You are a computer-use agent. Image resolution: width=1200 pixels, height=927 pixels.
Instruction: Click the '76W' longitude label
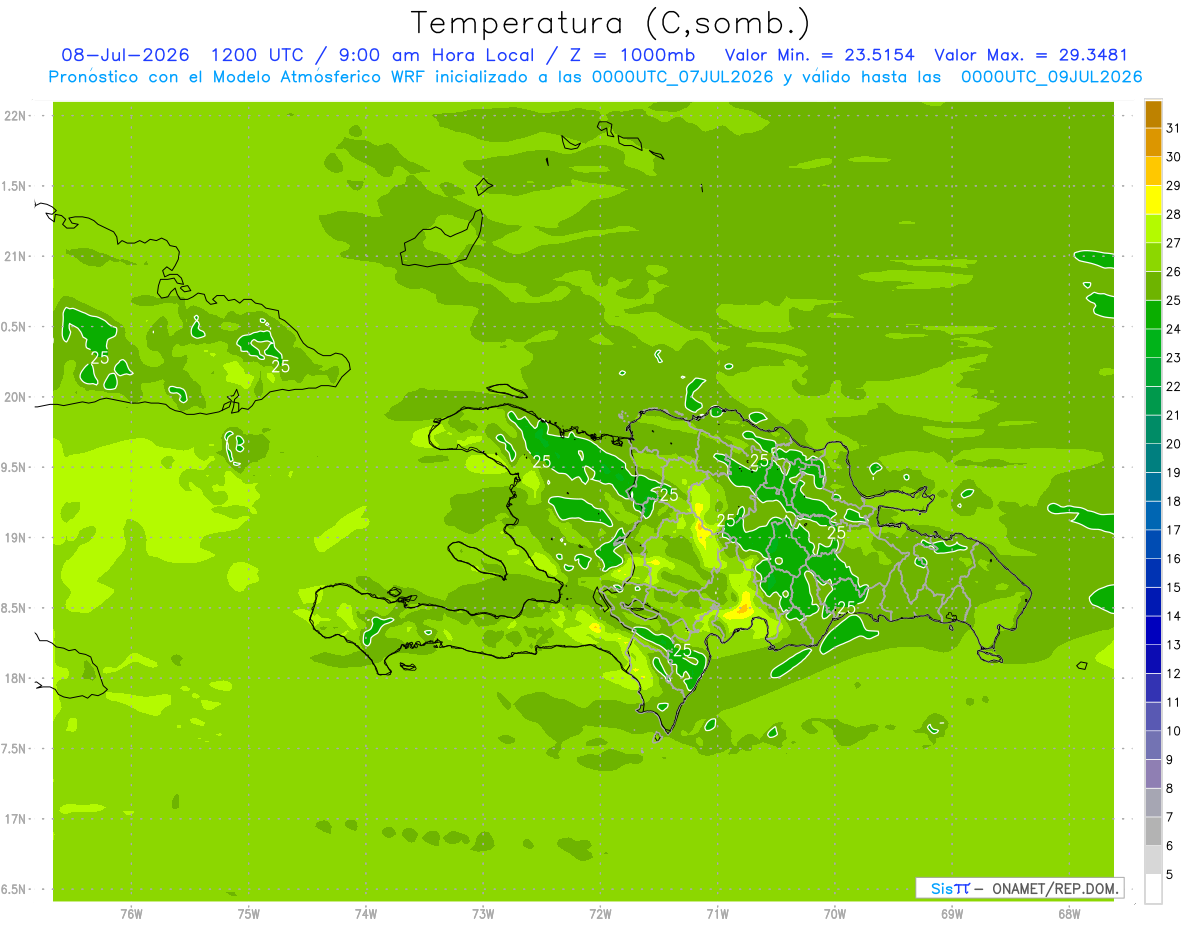click(x=131, y=914)
